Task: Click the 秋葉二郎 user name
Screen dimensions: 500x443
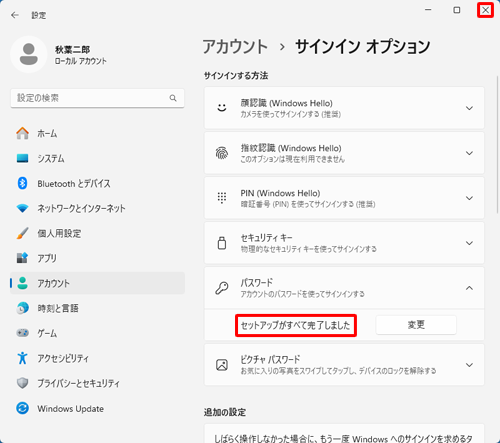Action: pyautogui.click(x=72, y=50)
